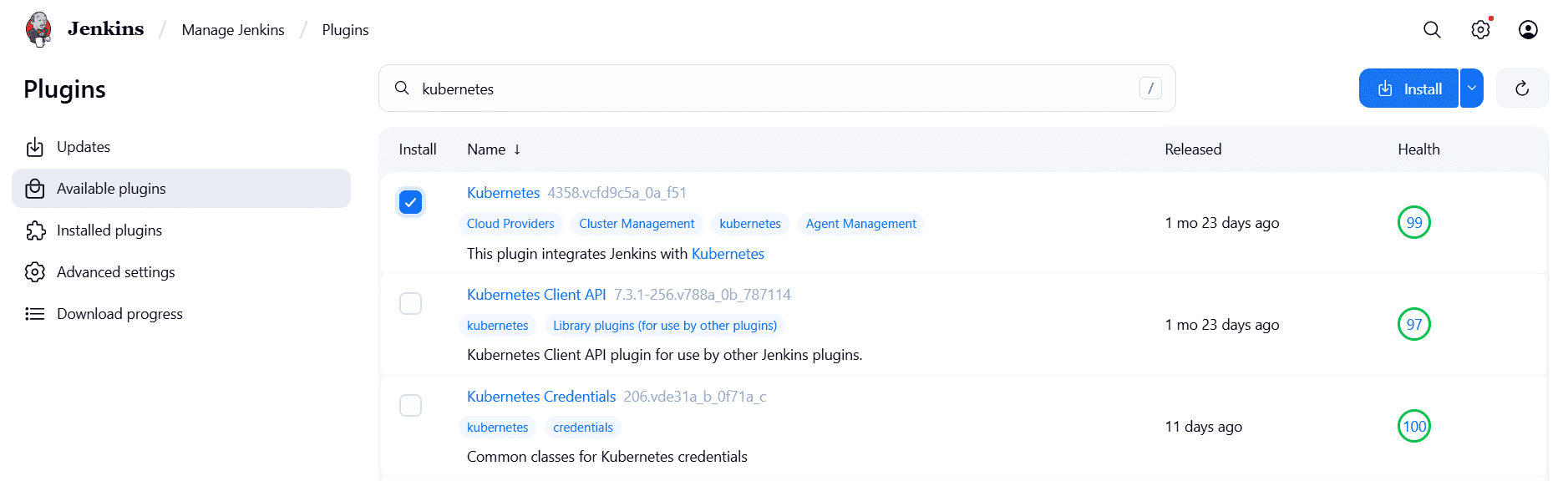
Task: Click the Updates download icon in sidebar
Action: tap(35, 147)
